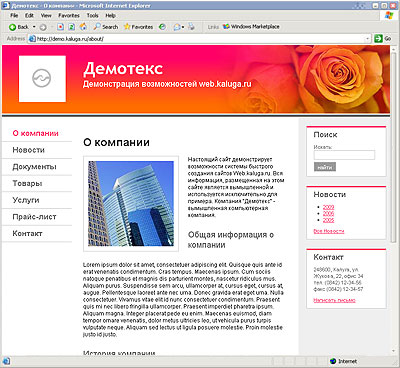
Task: Click the scrollbar down arrow
Action: click(394, 352)
